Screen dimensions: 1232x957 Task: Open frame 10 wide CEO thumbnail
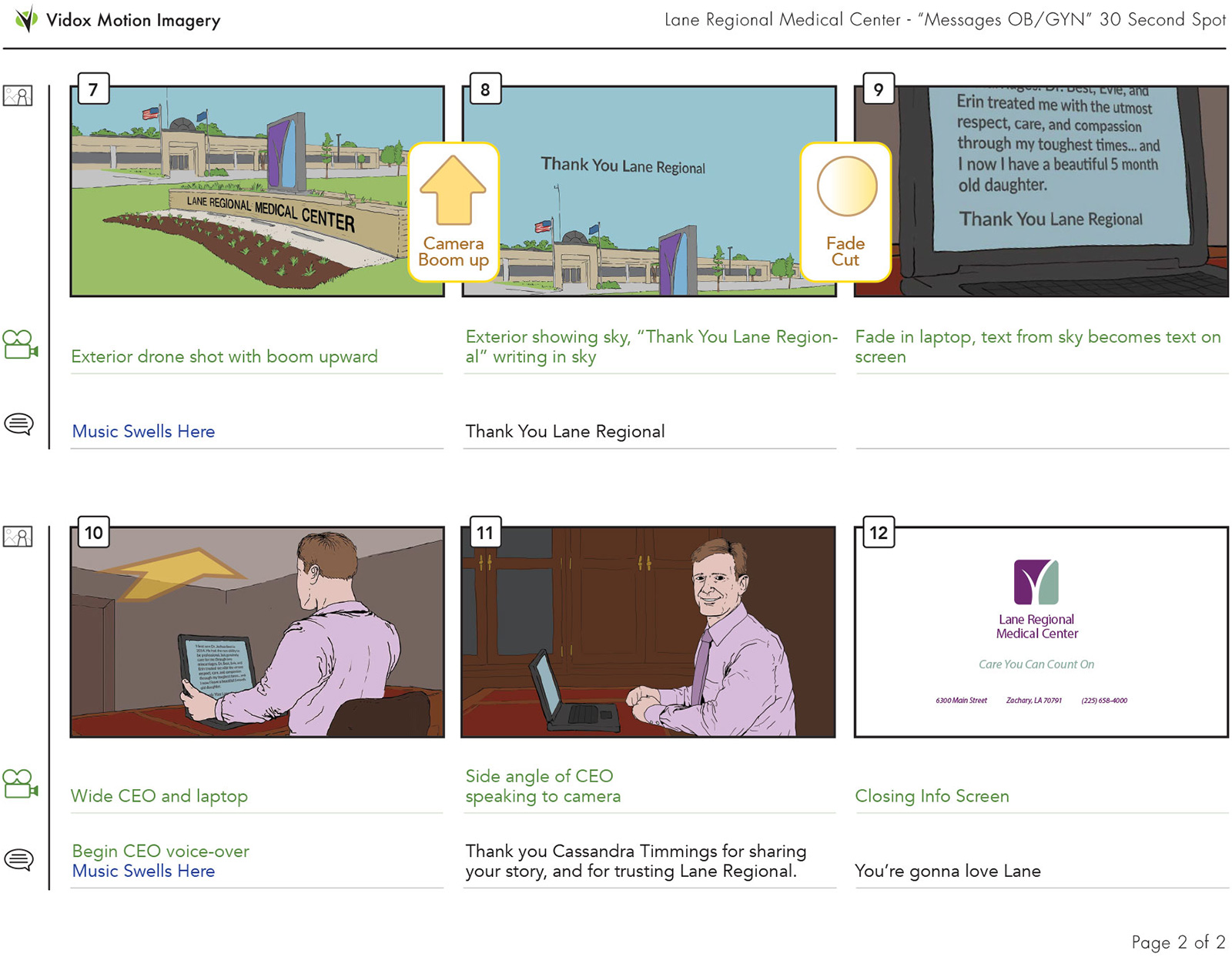coord(257,632)
